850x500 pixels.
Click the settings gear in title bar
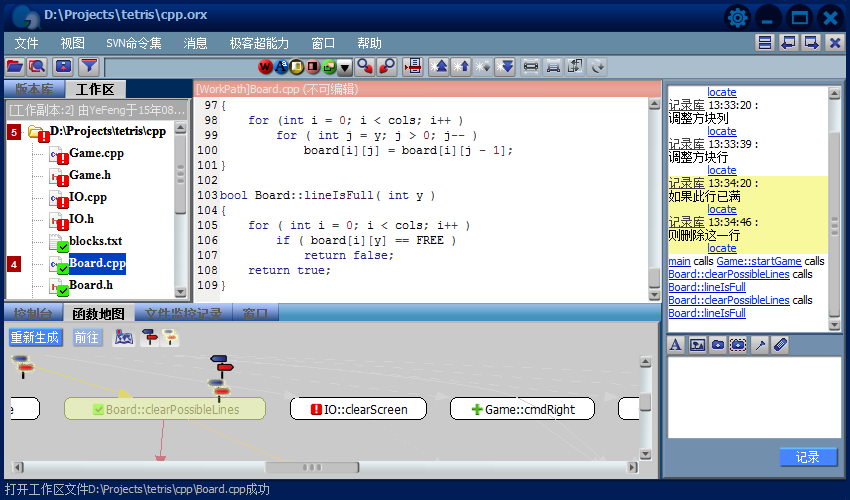coord(738,17)
